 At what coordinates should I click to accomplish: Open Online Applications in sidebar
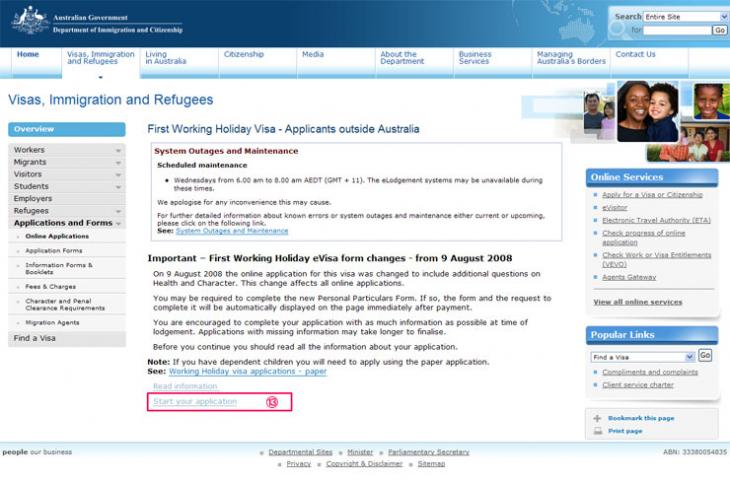click(57, 237)
